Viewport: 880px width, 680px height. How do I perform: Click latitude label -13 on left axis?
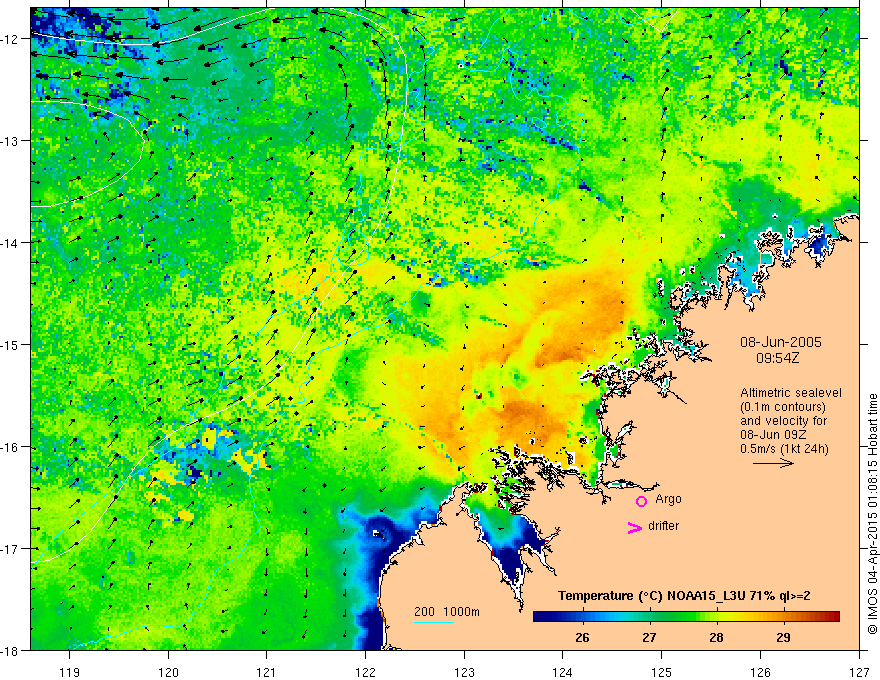(x=10, y=141)
